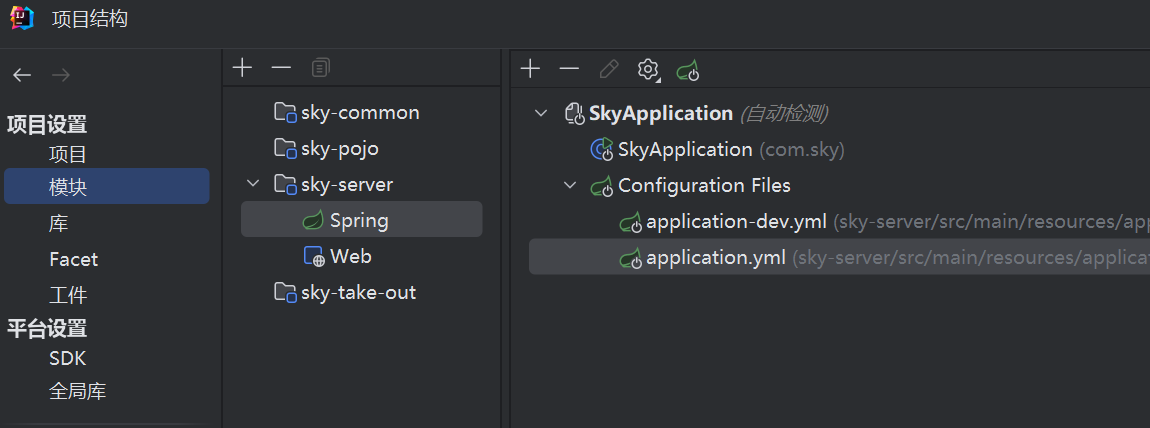Click the forward navigation arrow
This screenshot has width=1150, height=428.
[61, 75]
